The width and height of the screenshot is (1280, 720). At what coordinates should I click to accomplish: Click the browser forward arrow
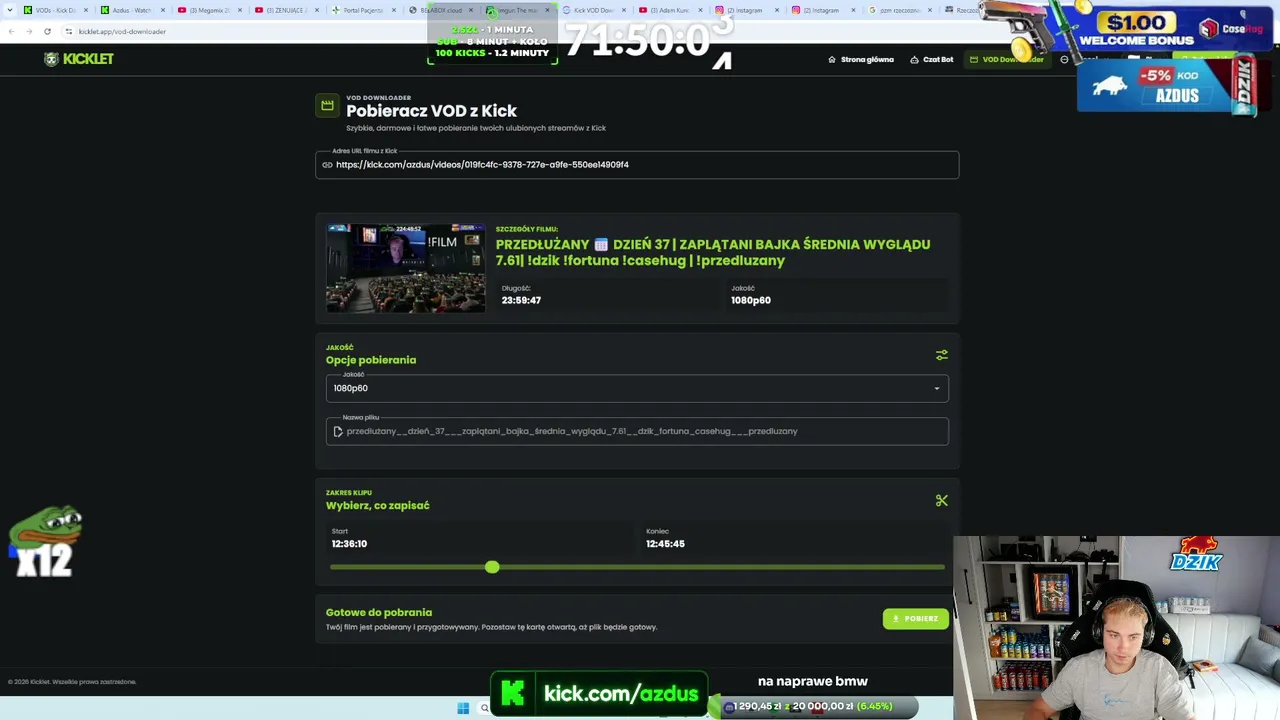click(x=29, y=31)
